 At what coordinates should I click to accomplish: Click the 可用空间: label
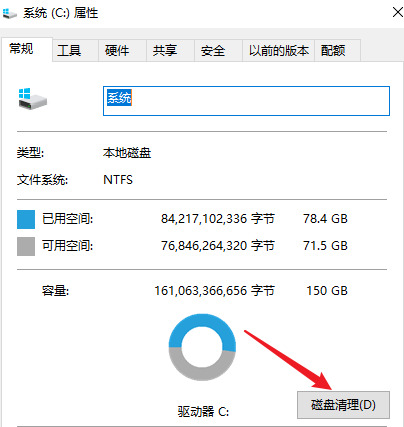point(67,246)
